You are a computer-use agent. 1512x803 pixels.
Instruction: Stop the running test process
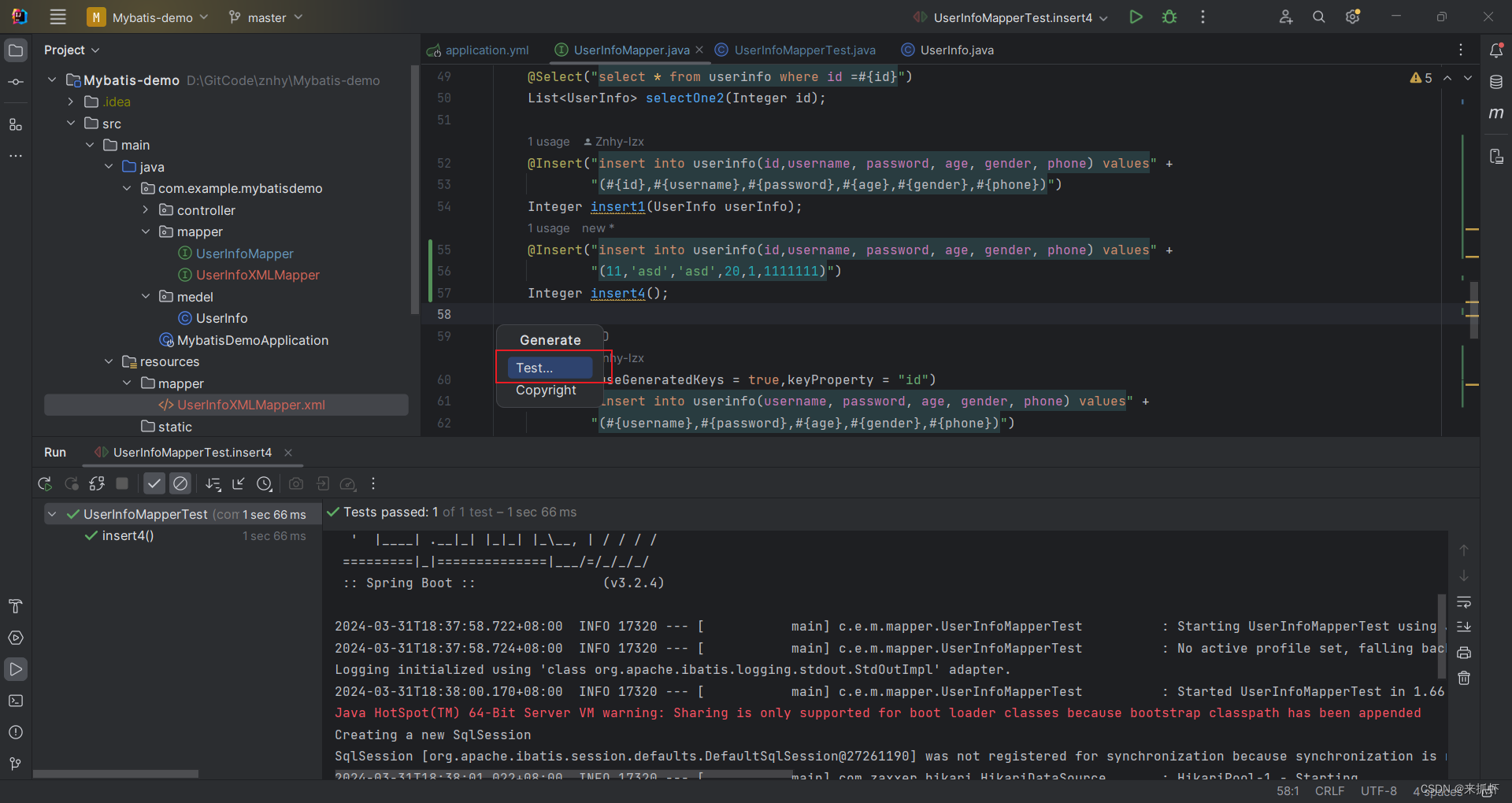(122, 483)
